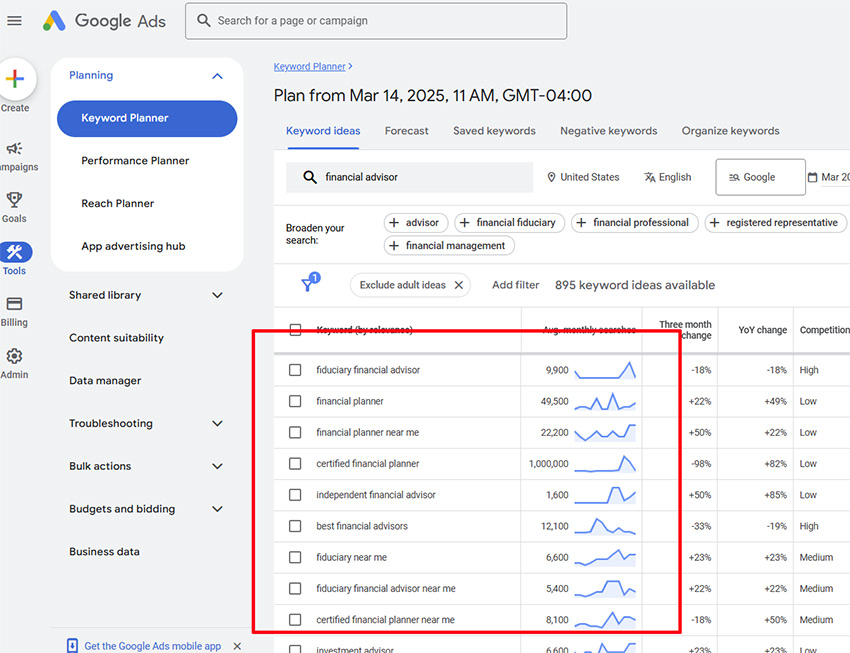Toggle the select-all keywords header checkbox
850x653 pixels.
295,328
